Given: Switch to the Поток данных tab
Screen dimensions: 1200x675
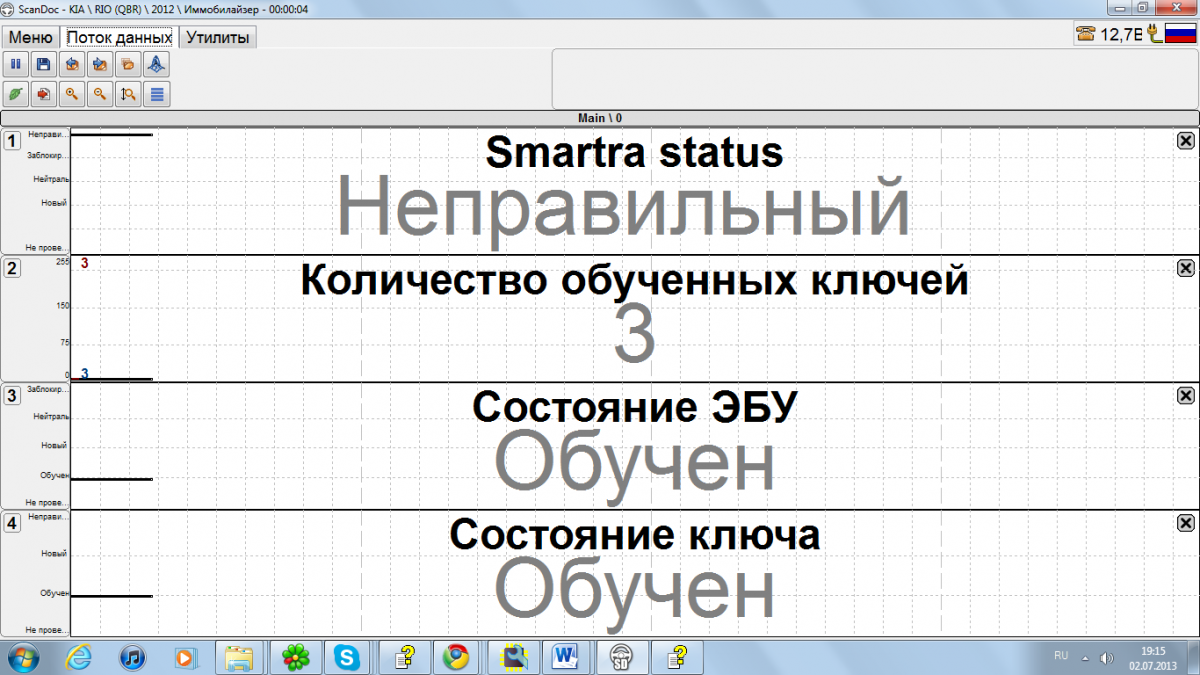Looking at the screenshot, I should [119, 37].
